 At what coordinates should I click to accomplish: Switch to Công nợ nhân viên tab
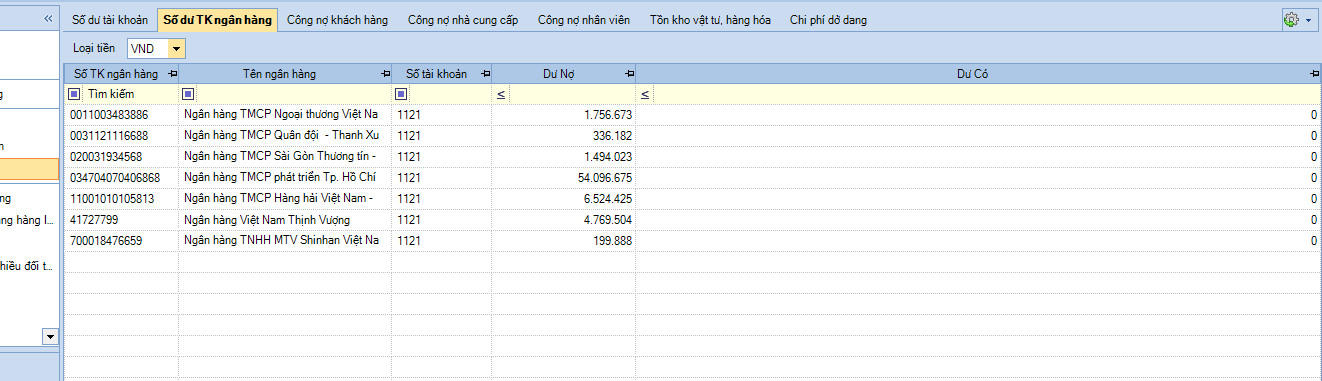(584, 20)
